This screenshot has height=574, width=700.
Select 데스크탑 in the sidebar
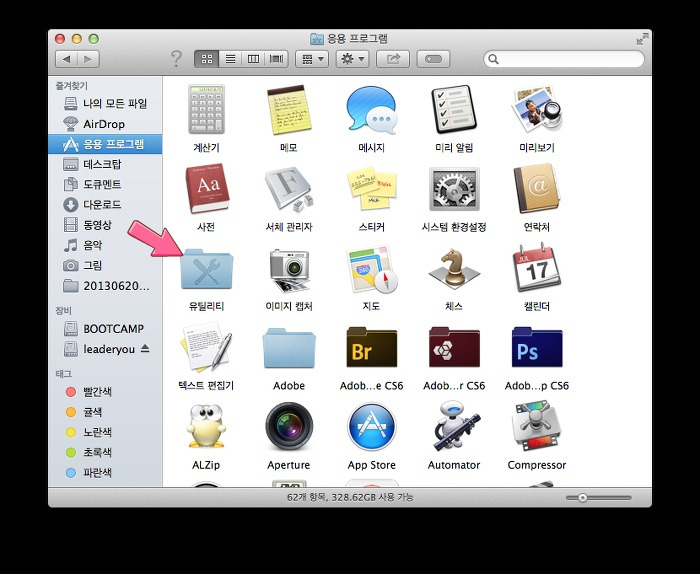pos(105,164)
